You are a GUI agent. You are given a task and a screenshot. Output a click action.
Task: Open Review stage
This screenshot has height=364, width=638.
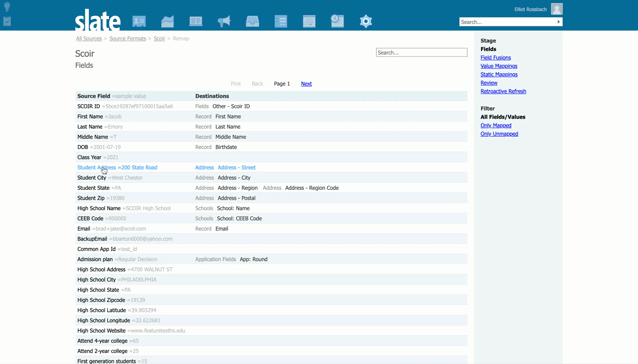489,83
